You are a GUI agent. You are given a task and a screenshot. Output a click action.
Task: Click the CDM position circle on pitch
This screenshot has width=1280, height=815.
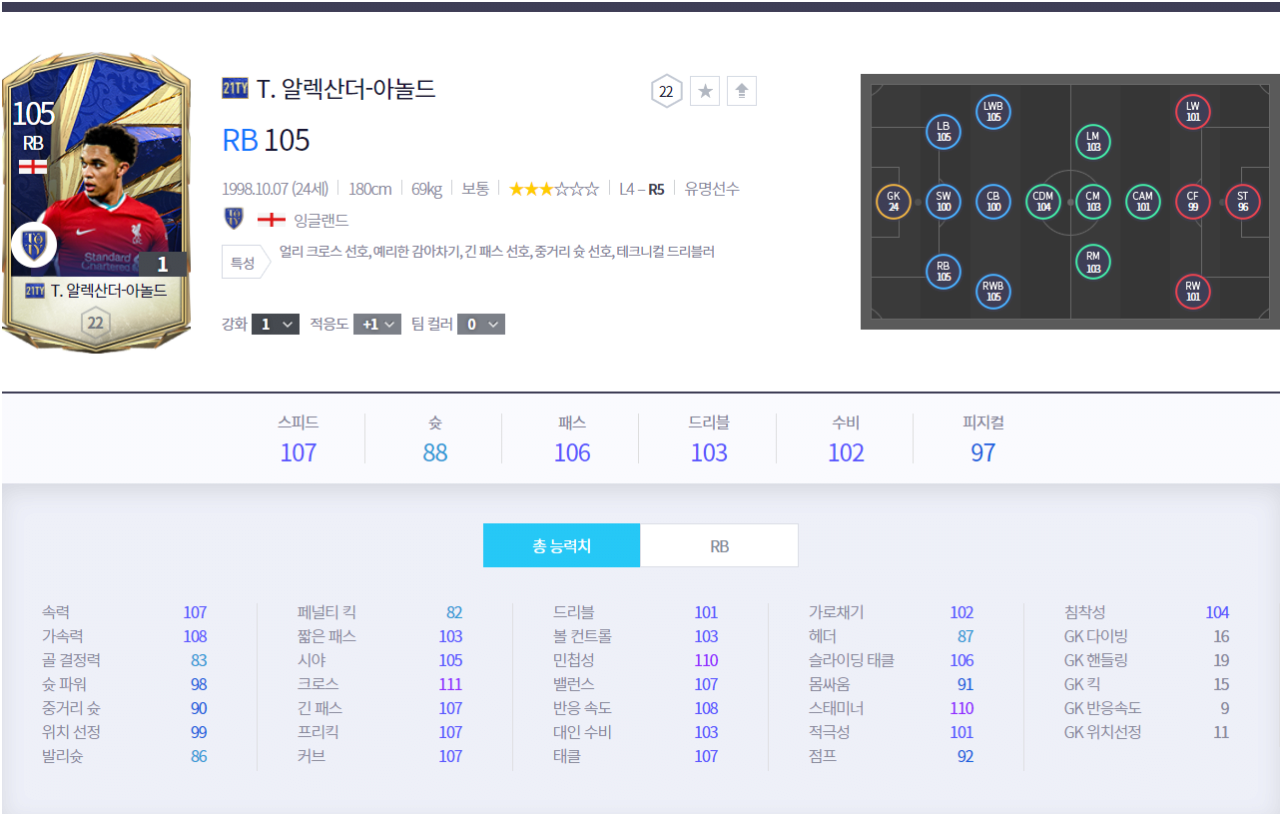pyautogui.click(x=1043, y=202)
